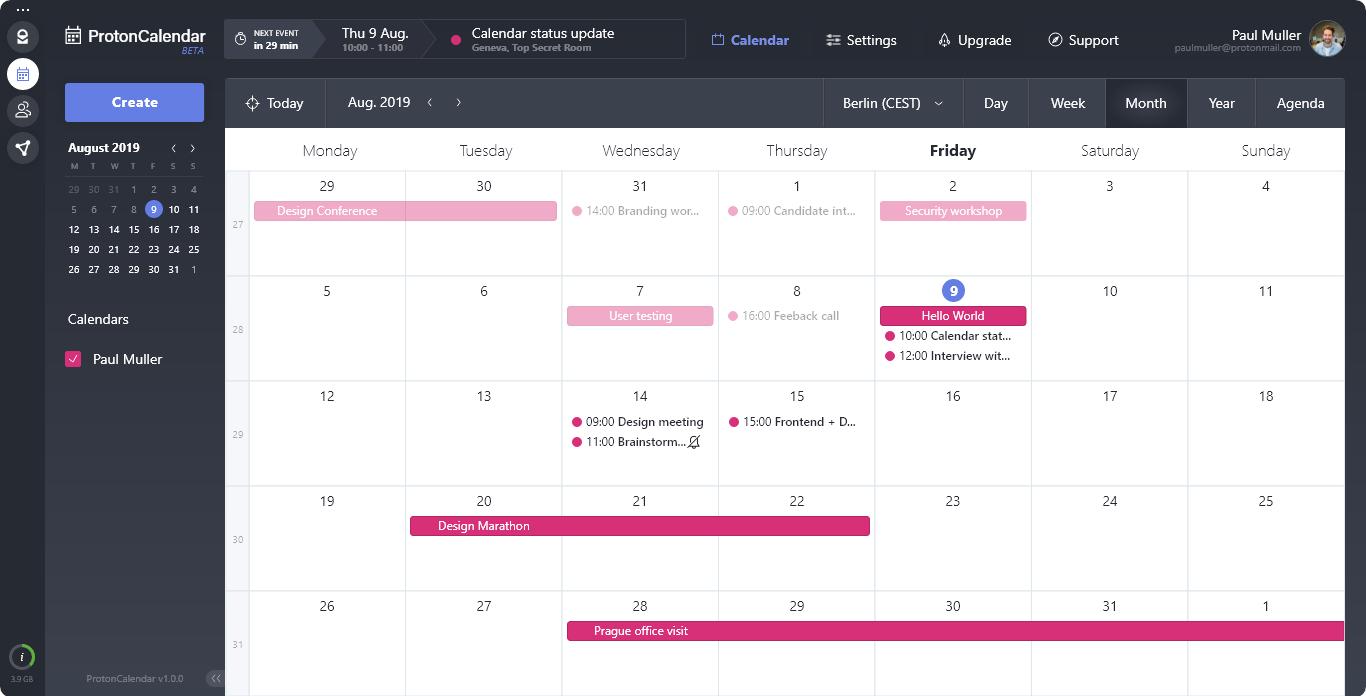Open the Berlin (CEST) timezone dropdown
The image size is (1366, 696).
click(893, 103)
